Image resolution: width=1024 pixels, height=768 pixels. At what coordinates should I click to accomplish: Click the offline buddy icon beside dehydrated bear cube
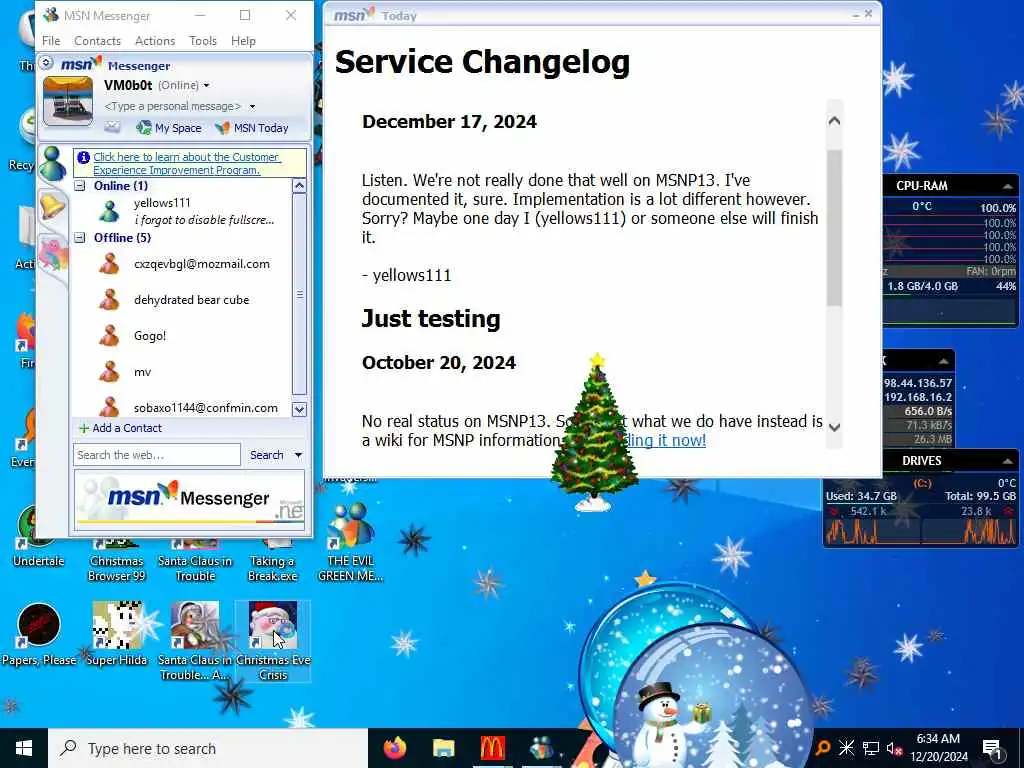point(109,300)
